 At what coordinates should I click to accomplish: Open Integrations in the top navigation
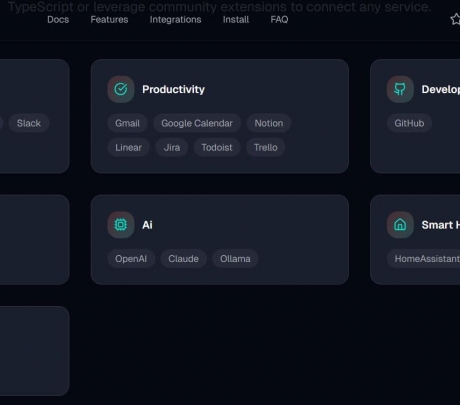175,20
